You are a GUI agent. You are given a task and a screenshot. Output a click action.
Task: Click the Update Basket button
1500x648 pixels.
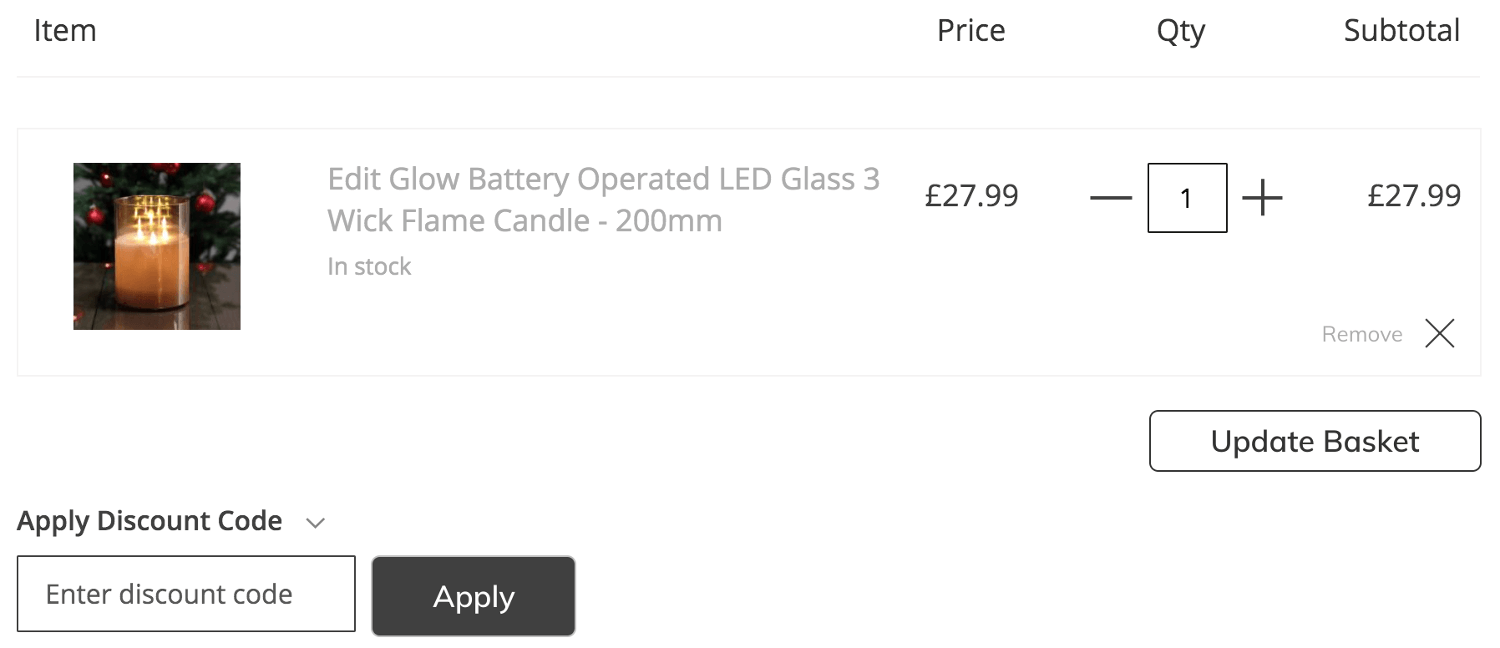1314,441
